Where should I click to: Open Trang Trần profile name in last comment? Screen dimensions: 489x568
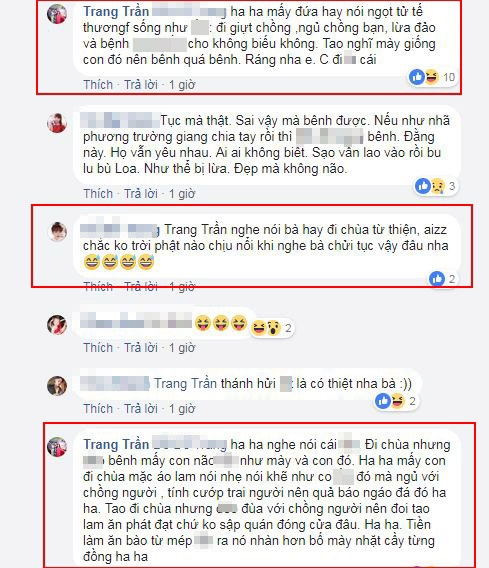click(x=116, y=444)
